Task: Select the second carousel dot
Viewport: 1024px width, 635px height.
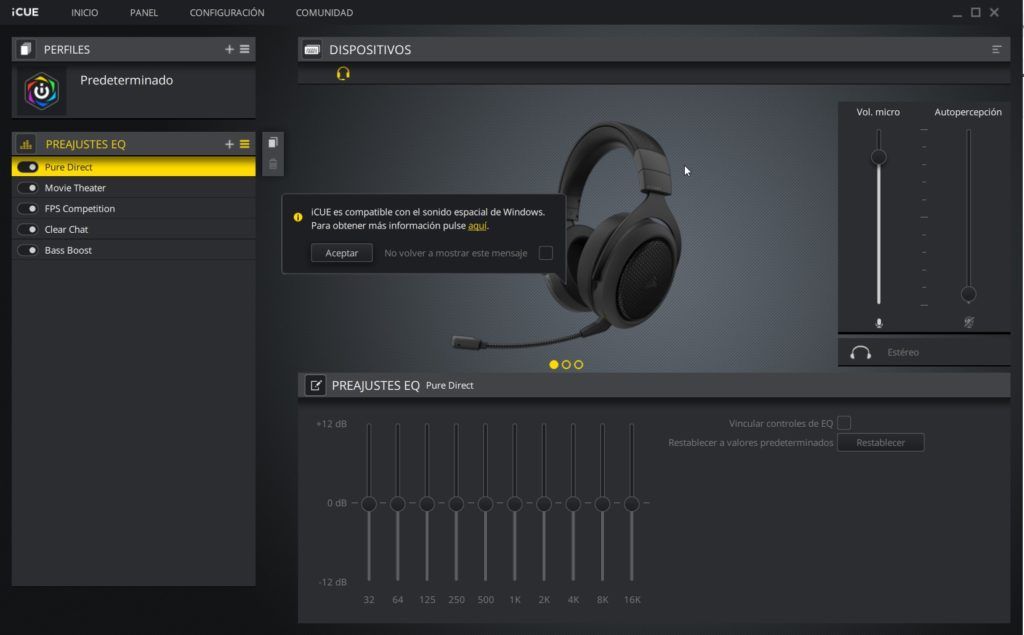Action: (x=566, y=365)
